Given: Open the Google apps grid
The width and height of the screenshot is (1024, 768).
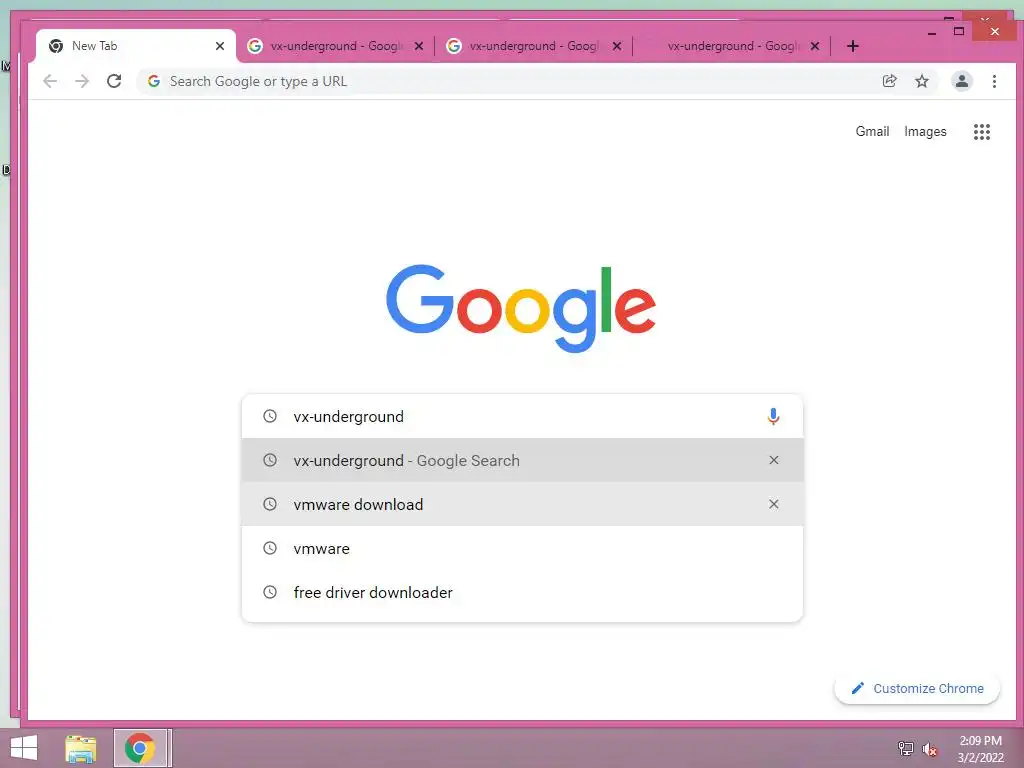Looking at the screenshot, I should pos(982,132).
